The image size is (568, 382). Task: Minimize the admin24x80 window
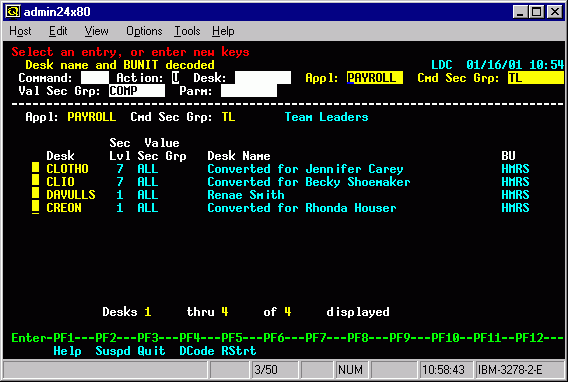point(520,12)
